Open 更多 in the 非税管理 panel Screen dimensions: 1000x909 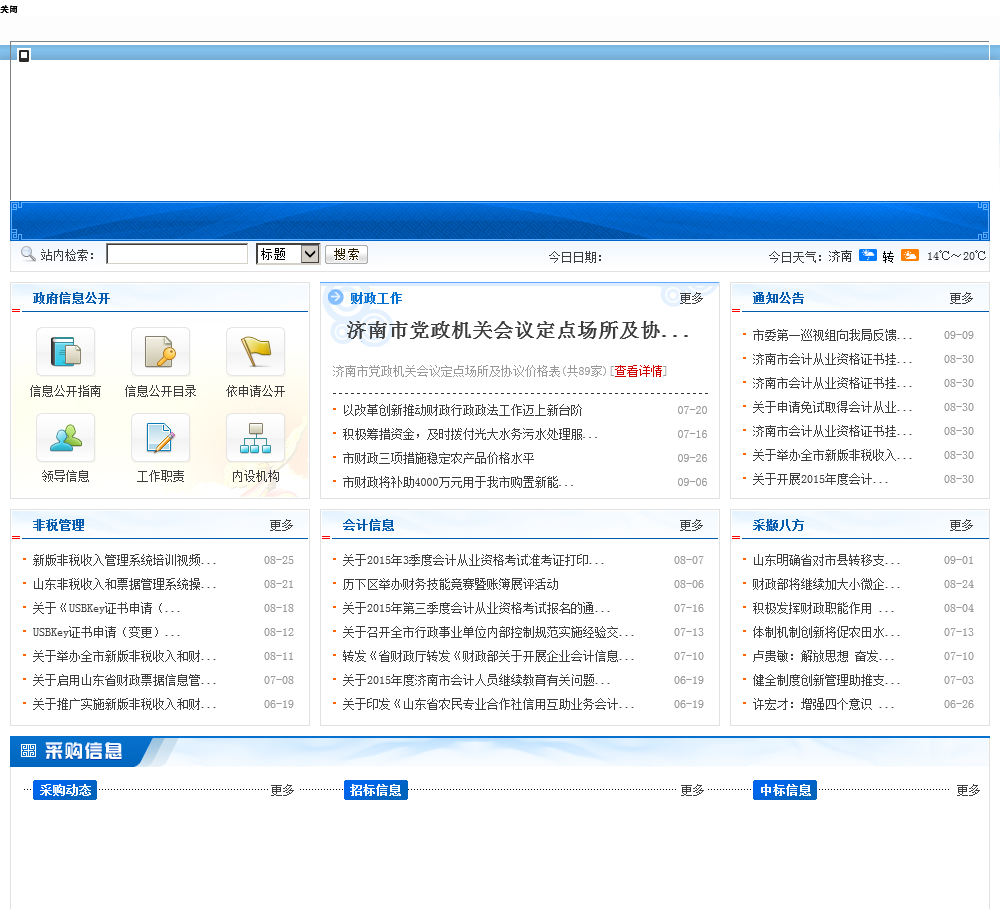pyautogui.click(x=281, y=525)
